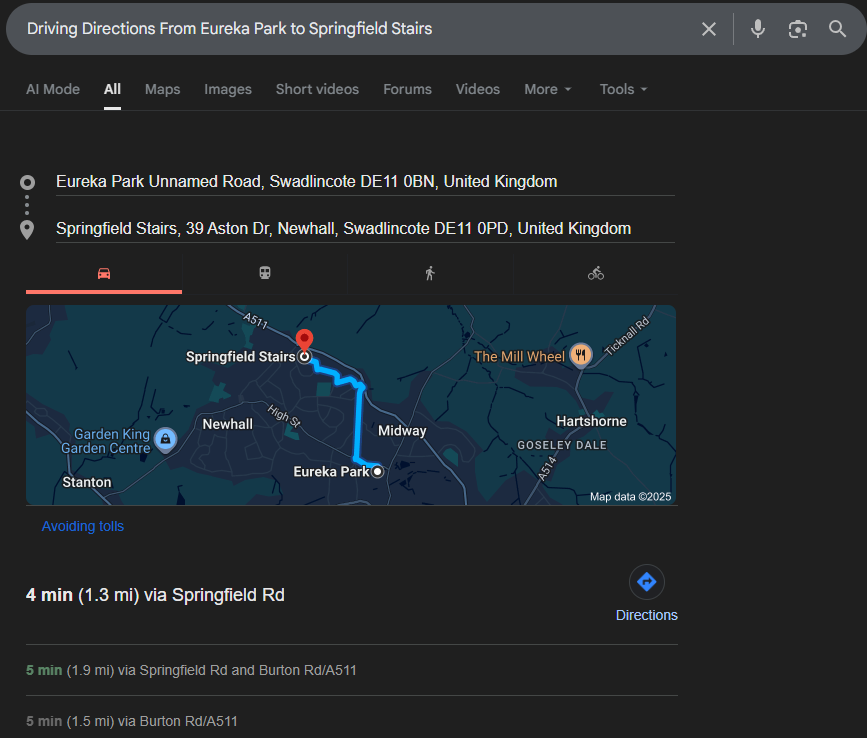Image resolution: width=867 pixels, height=738 pixels.
Task: Clear the search query with the X
Action: (709, 29)
